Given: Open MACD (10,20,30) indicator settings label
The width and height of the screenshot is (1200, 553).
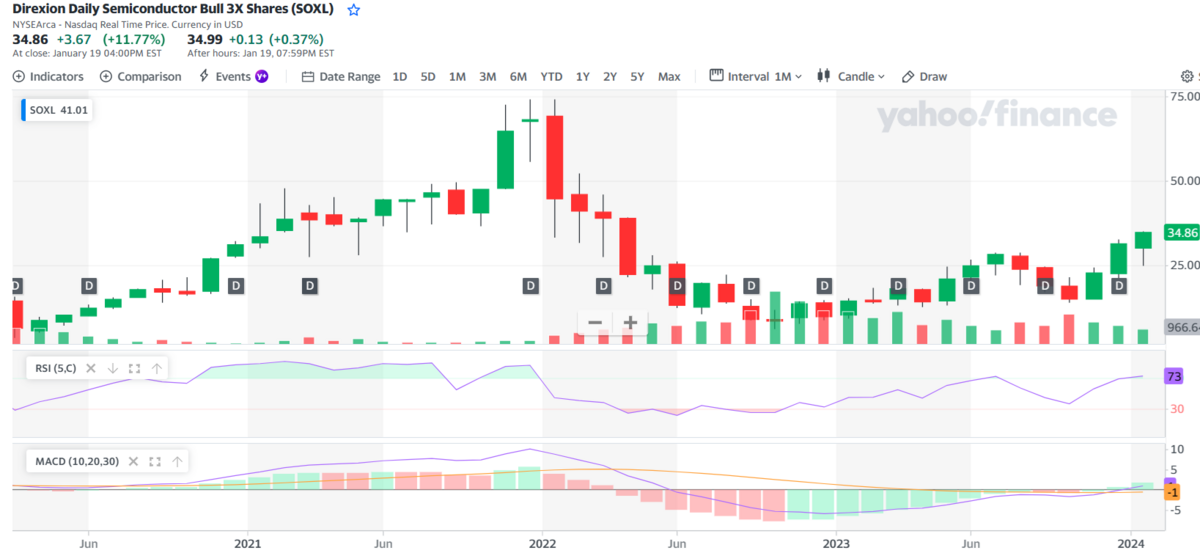Looking at the screenshot, I should pos(75,461).
